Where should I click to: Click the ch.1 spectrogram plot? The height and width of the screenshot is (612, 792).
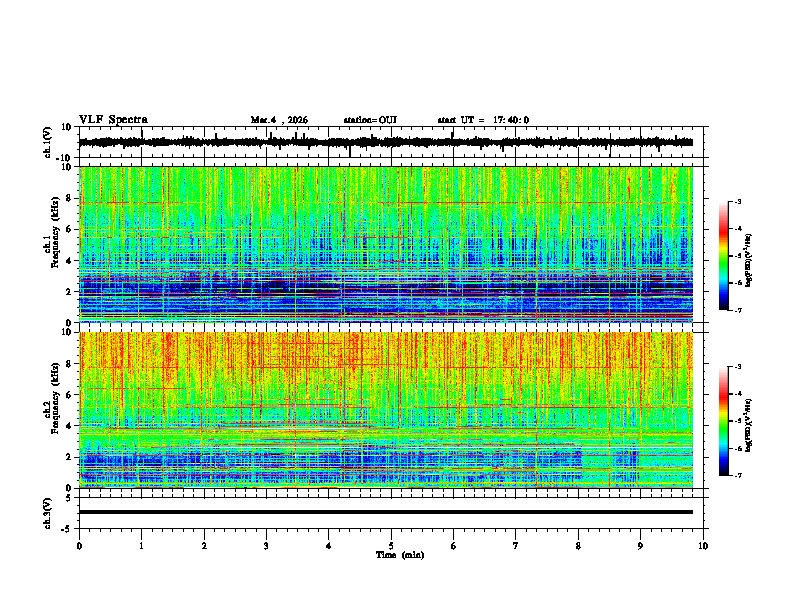pos(386,244)
